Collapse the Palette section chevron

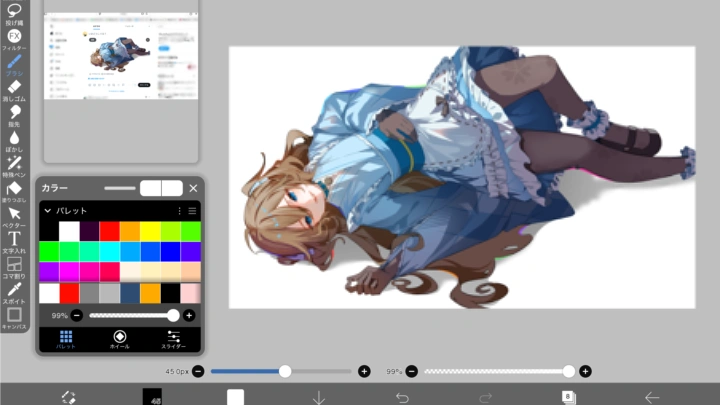pyautogui.click(x=47, y=211)
